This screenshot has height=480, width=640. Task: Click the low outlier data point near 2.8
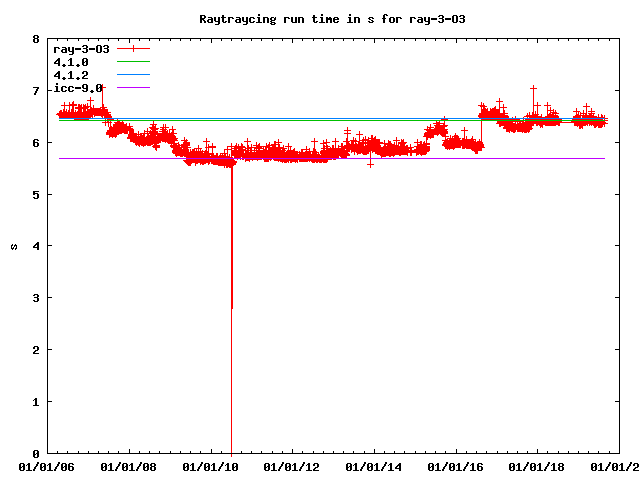click(x=232, y=308)
